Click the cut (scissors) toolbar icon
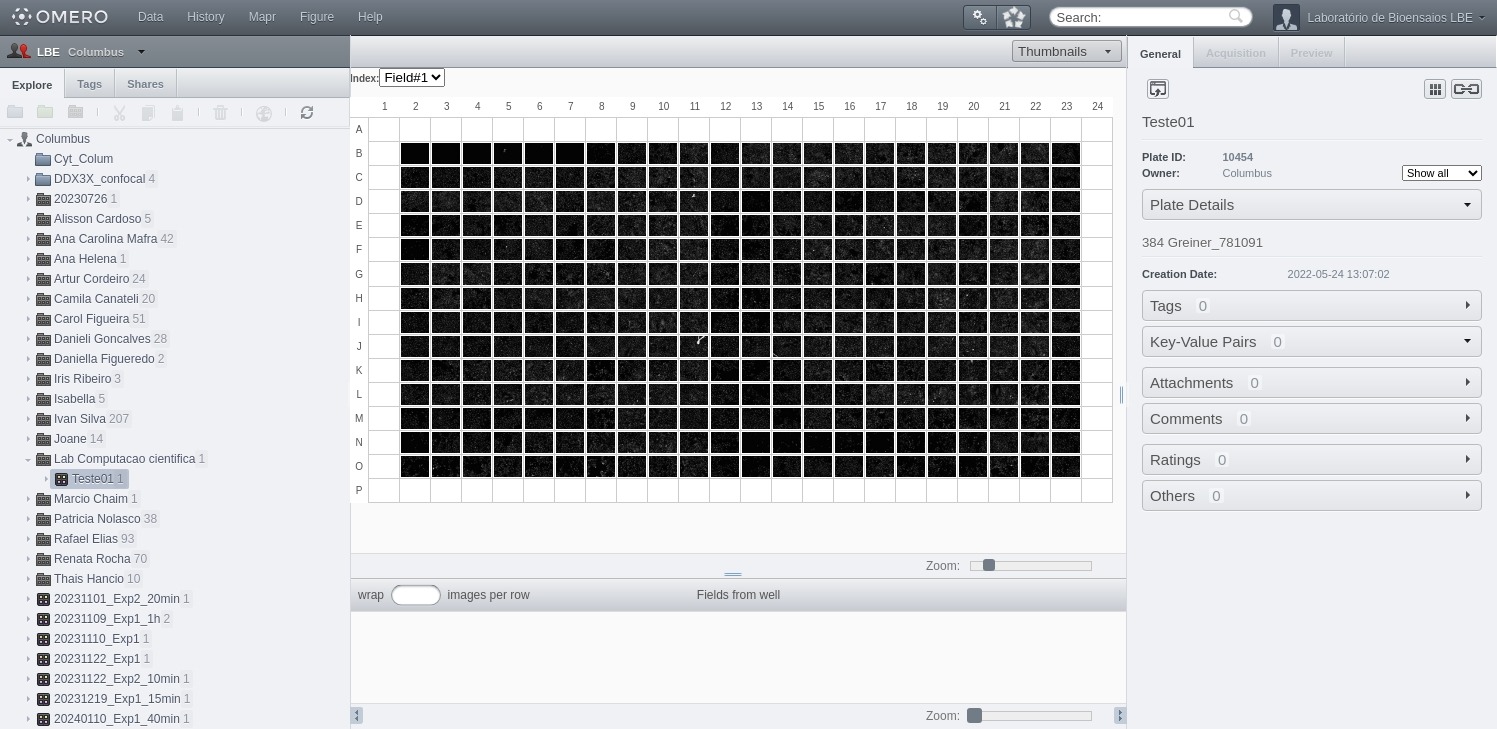The image size is (1497, 729). [118, 112]
